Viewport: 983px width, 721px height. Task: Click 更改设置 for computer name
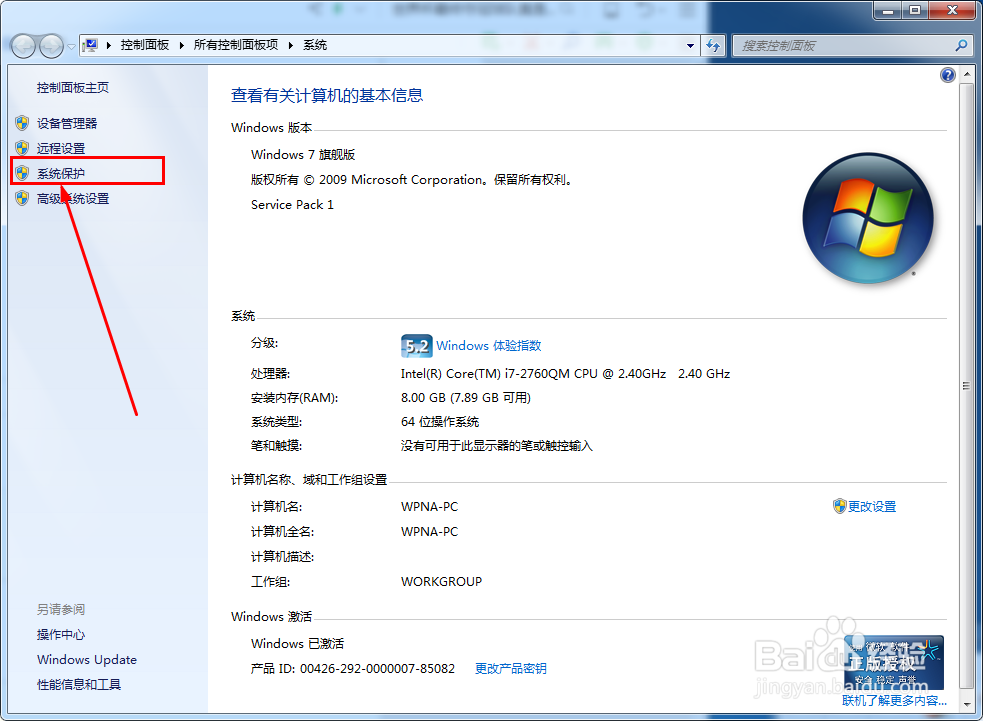point(872,507)
